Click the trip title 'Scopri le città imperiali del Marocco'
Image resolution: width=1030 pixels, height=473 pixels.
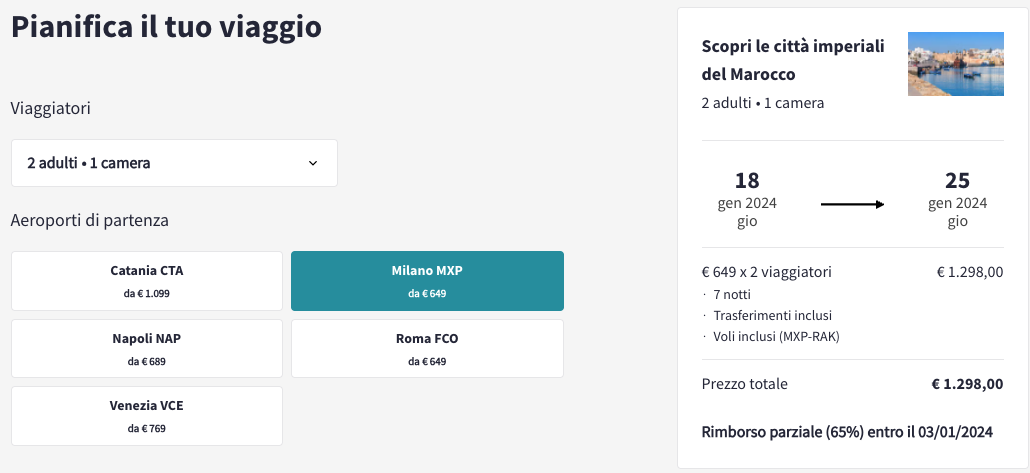click(x=793, y=60)
